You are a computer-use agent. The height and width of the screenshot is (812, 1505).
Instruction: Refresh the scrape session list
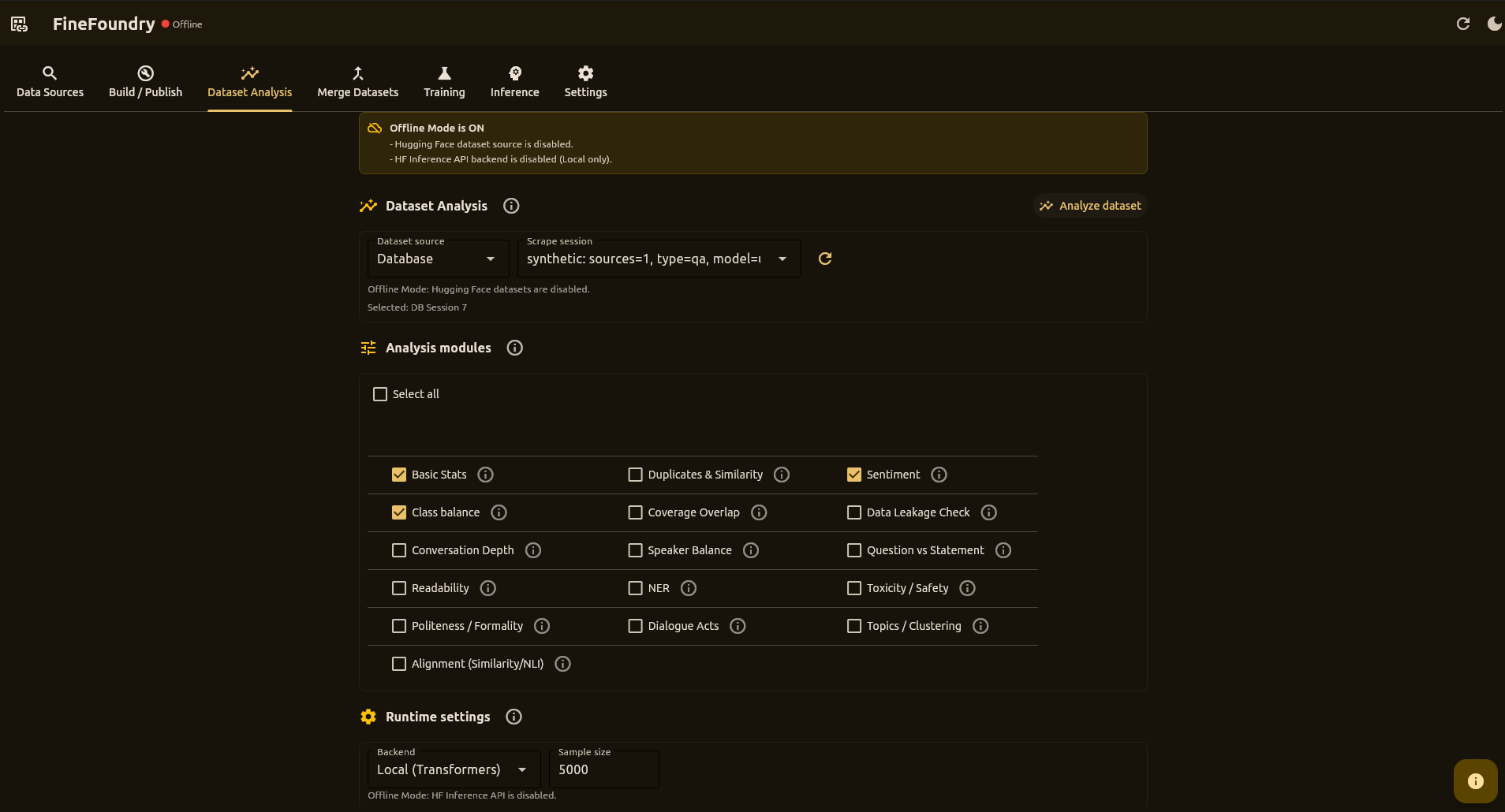click(x=824, y=258)
